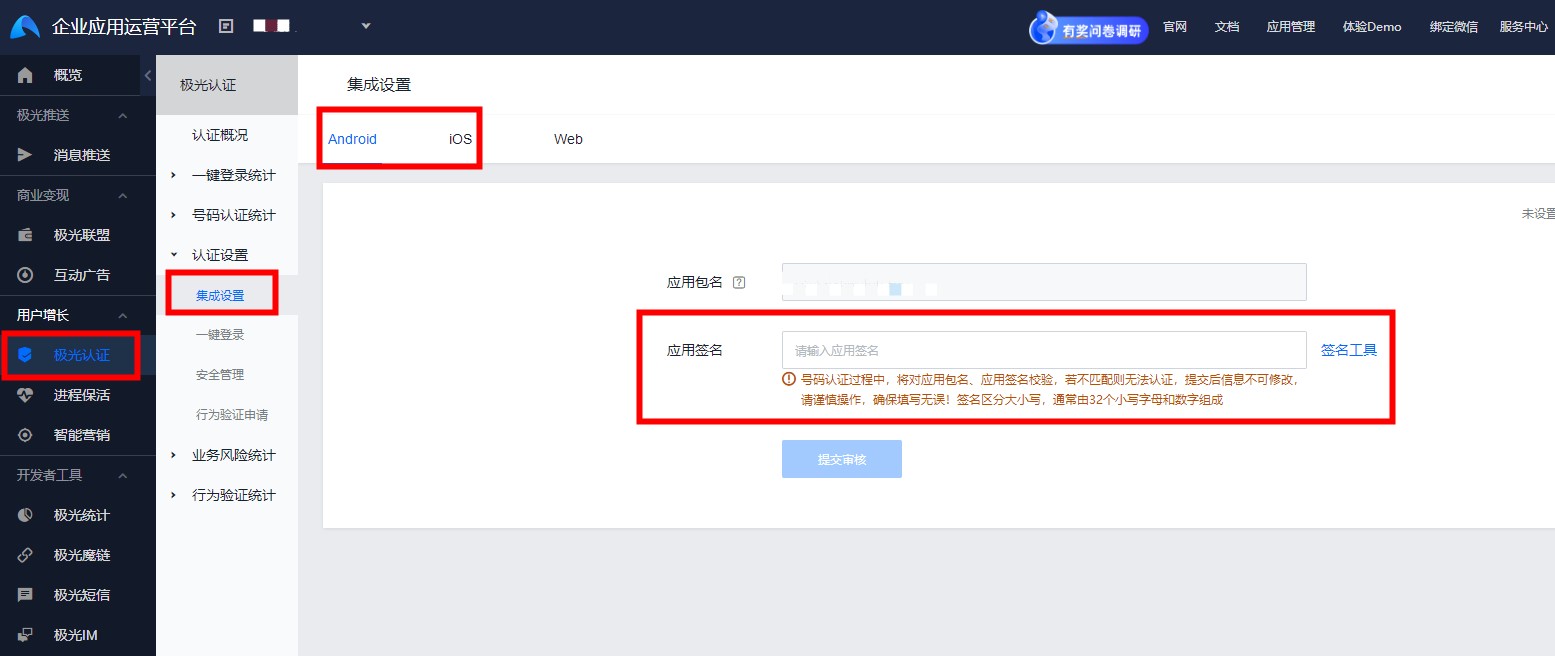Expand the 一键登录统计 tree item
1555x656 pixels.
click(x=174, y=175)
